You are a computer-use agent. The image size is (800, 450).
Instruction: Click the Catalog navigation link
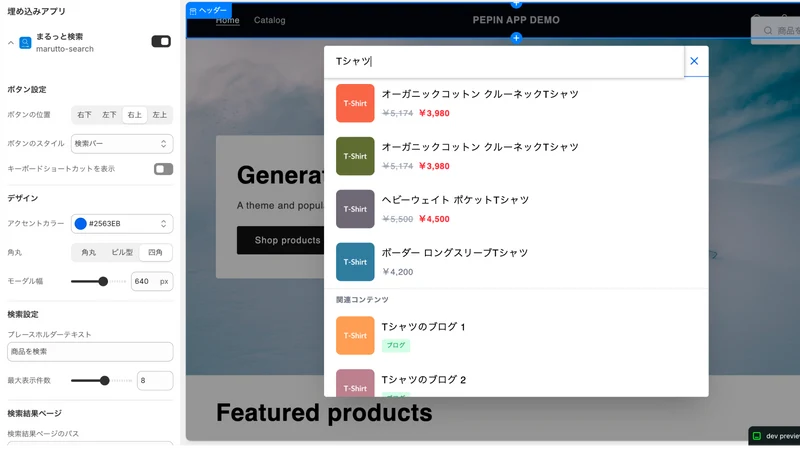(x=270, y=20)
